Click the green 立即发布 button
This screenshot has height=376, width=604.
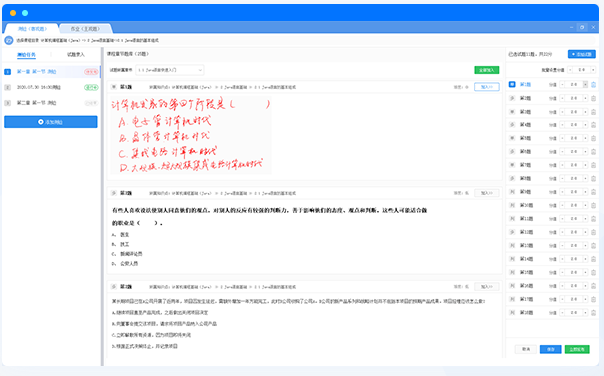coord(577,349)
